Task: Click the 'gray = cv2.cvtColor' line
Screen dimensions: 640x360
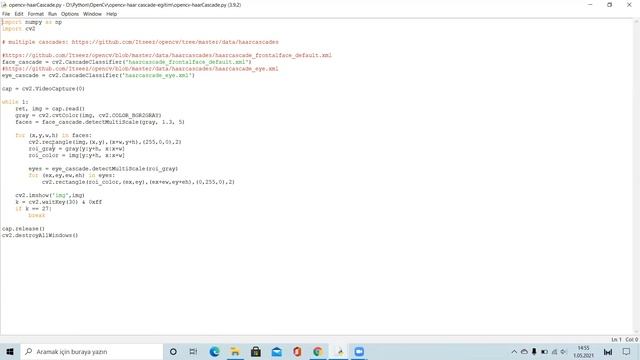Action: point(88,115)
